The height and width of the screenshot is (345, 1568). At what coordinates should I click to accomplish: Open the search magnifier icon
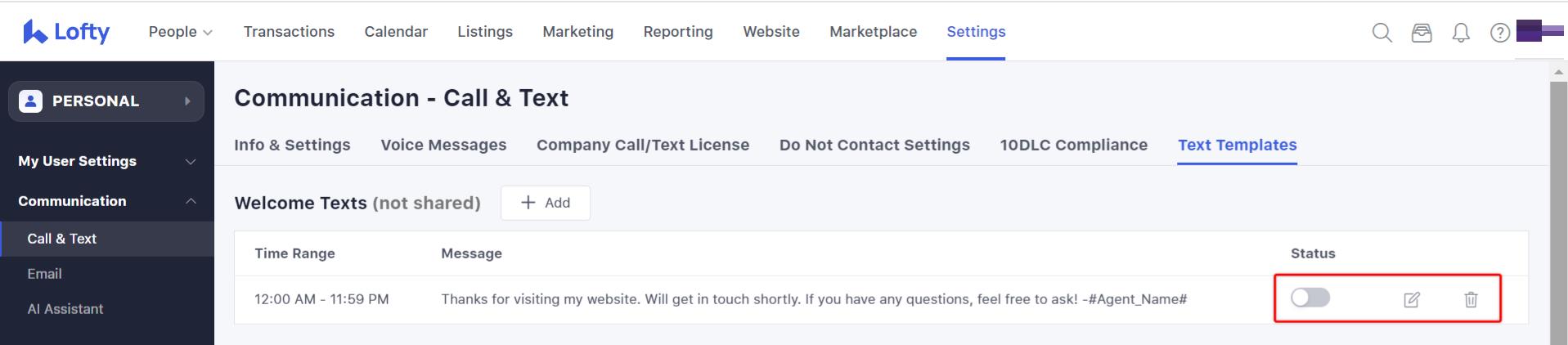1382,33
